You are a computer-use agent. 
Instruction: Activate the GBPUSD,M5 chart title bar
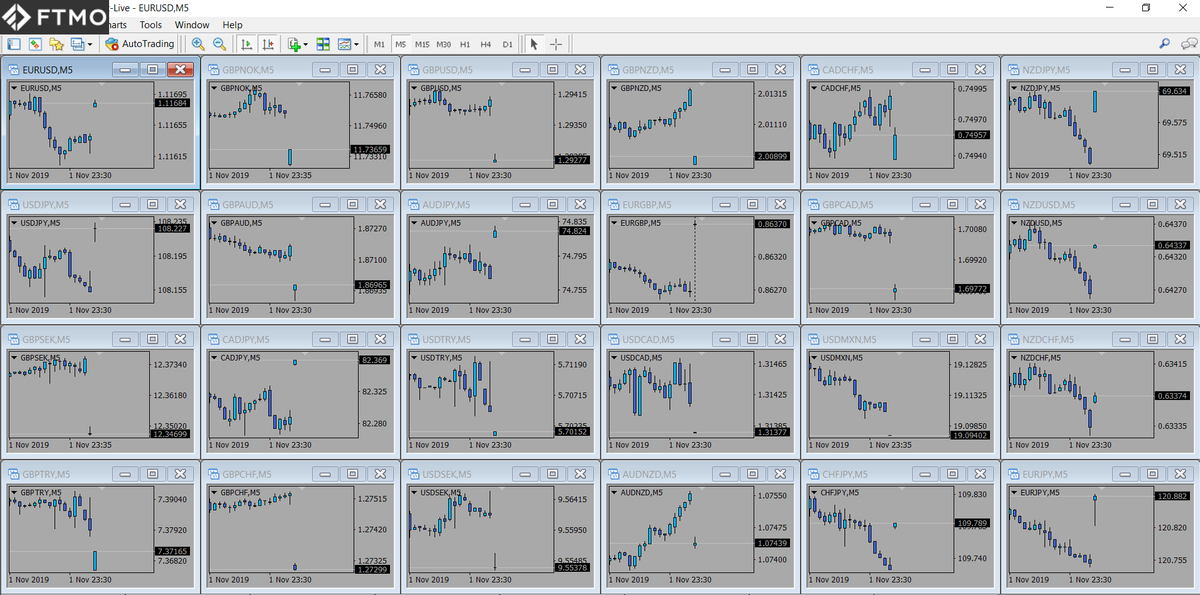[x=500, y=70]
